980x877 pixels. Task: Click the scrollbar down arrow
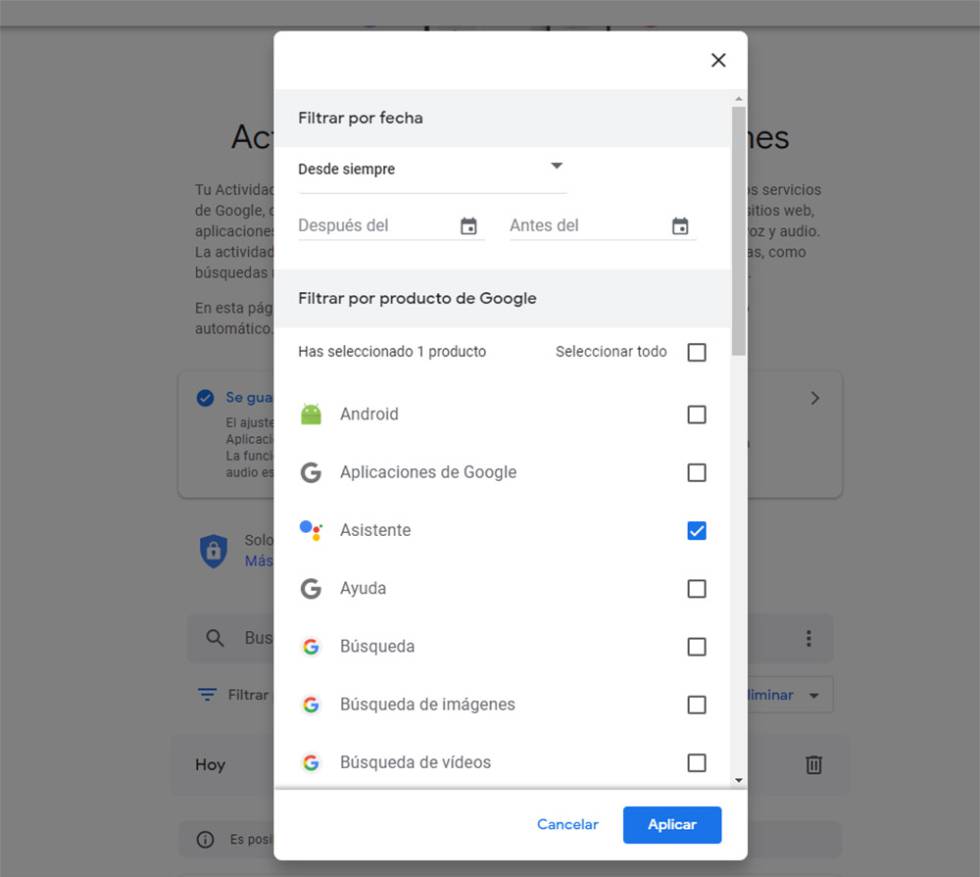pyautogui.click(x=739, y=780)
